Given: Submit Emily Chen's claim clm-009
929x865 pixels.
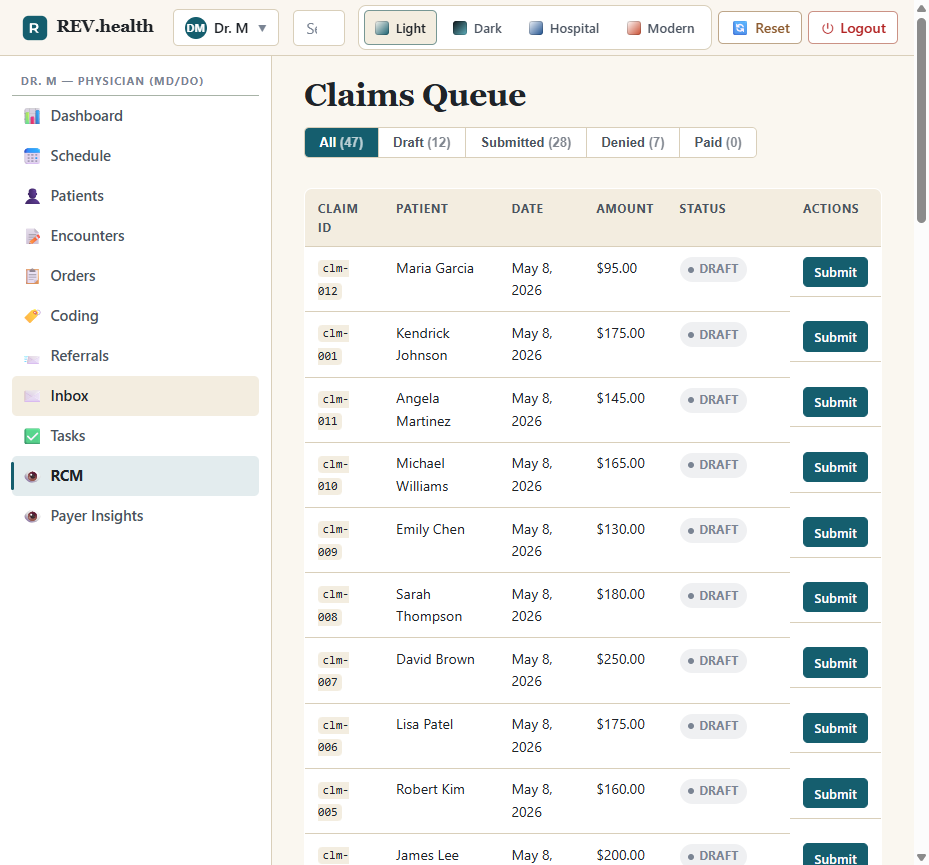Looking at the screenshot, I should pos(835,532).
